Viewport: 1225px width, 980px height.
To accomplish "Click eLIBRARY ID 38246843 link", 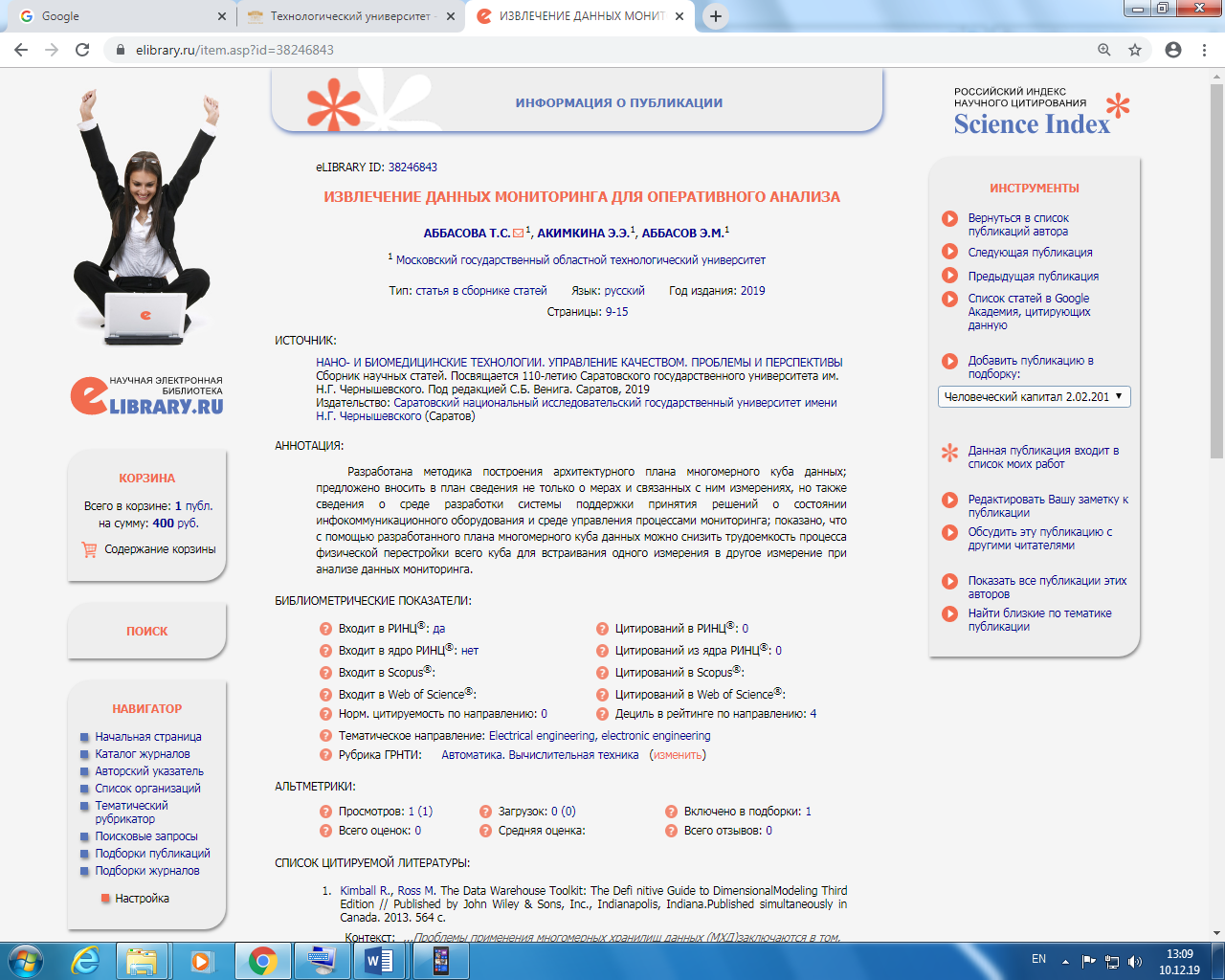I will [412, 167].
